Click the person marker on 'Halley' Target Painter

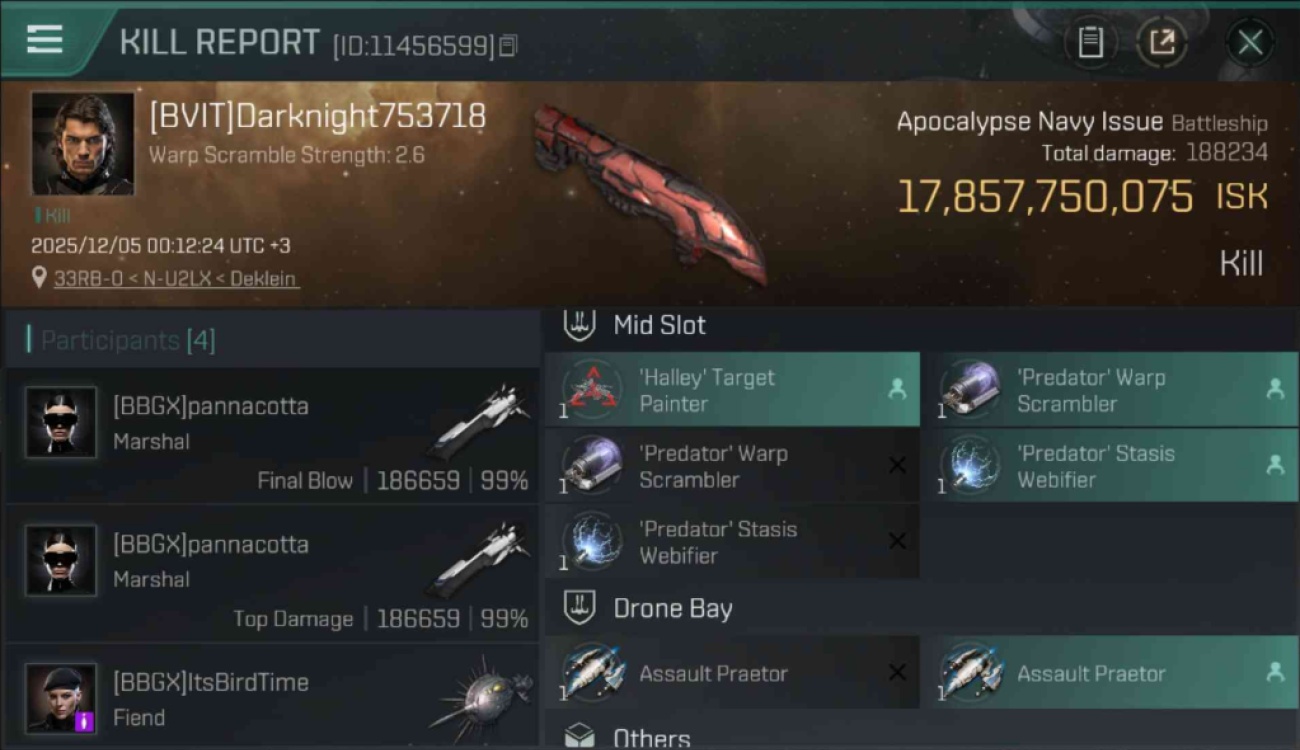coord(897,390)
